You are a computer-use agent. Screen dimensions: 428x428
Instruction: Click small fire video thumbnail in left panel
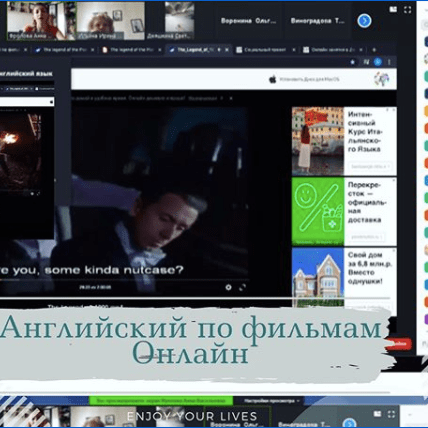coord(21,152)
